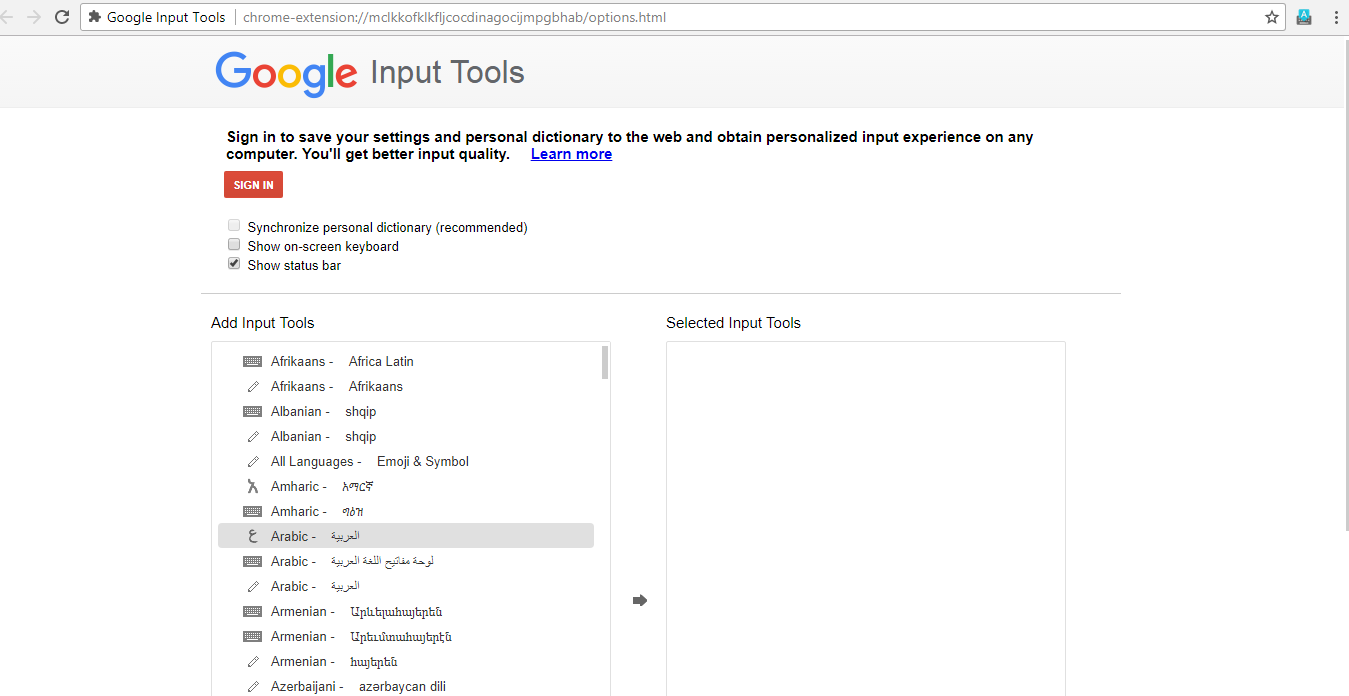Click the add arrow between the lists
Image resolution: width=1349 pixels, height=696 pixels.
[640, 600]
